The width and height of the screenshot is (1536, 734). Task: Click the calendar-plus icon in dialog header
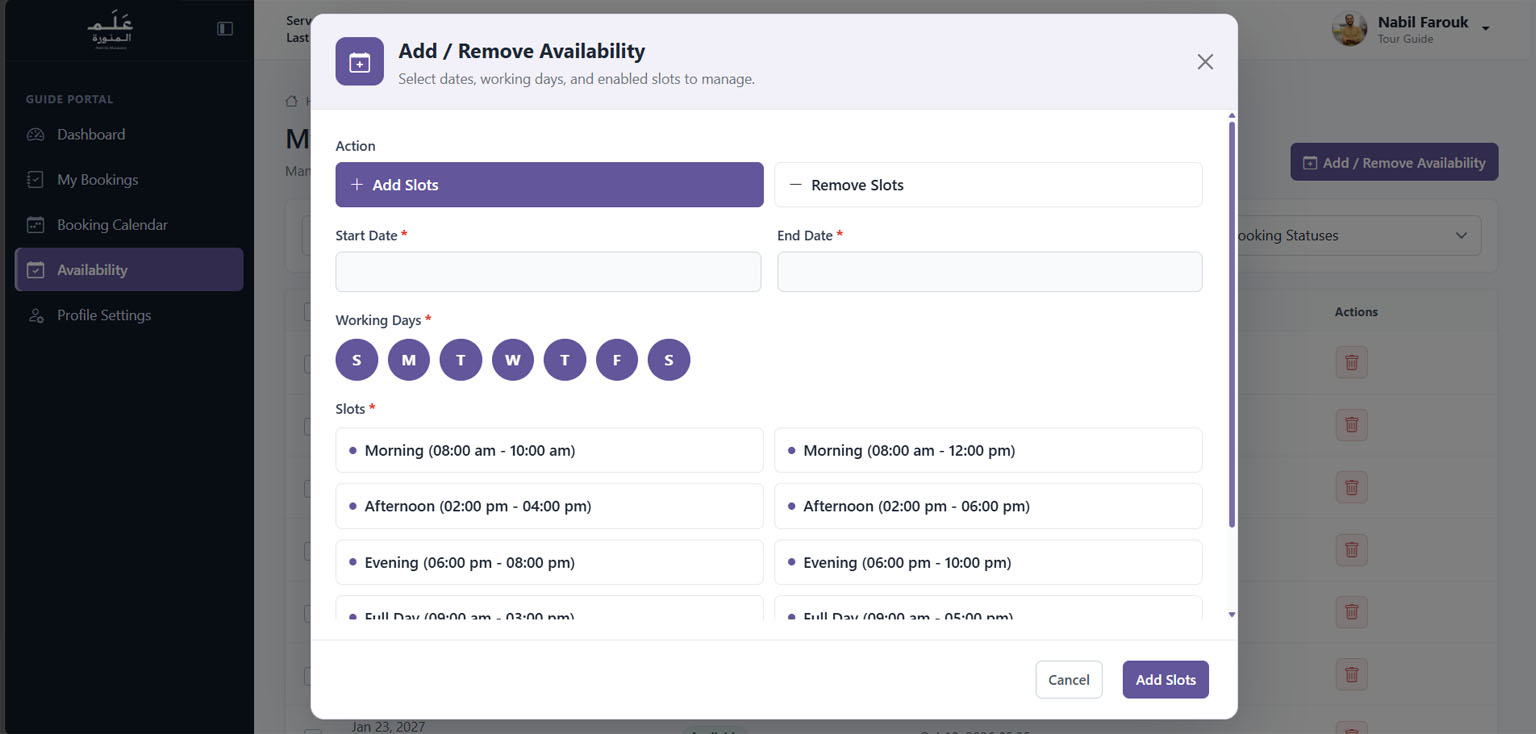point(360,62)
